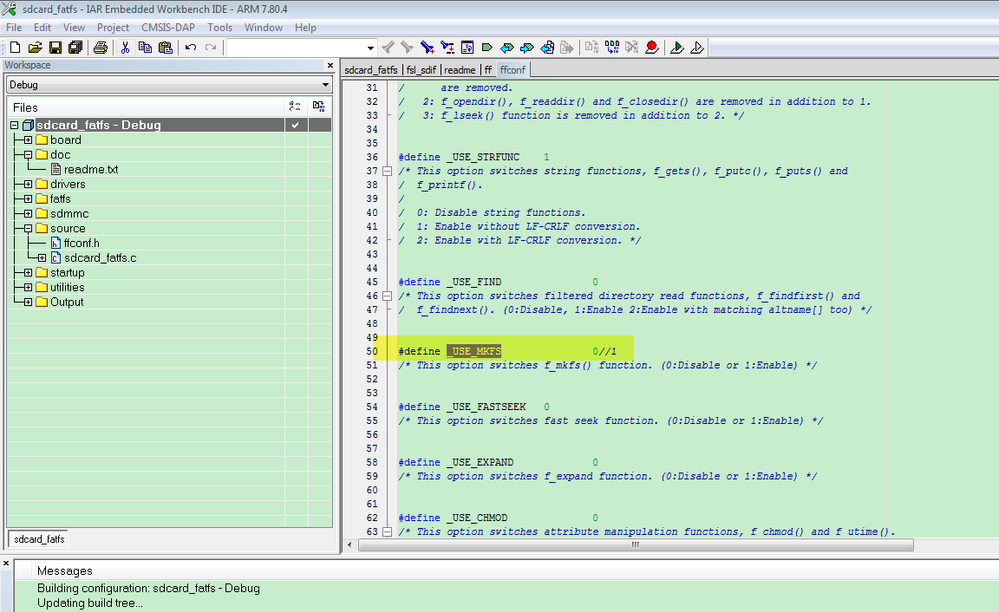The image size is (999, 612).
Task: Expand the utilities folder
Action: tap(28, 287)
